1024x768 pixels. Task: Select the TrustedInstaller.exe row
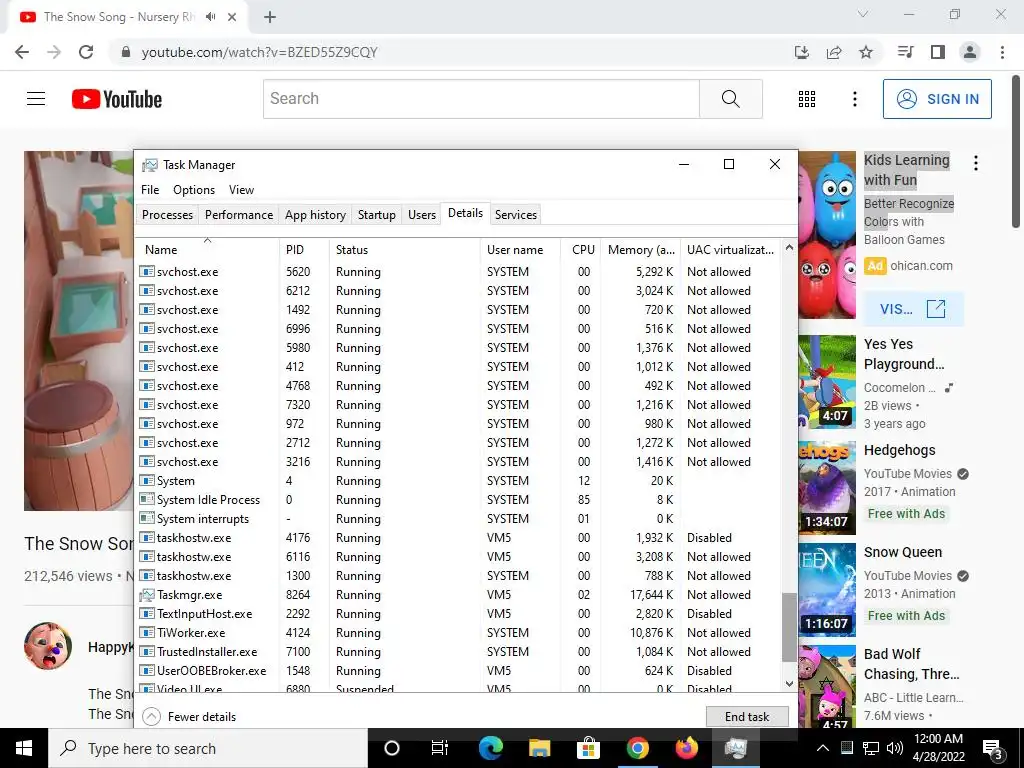tap(458, 652)
